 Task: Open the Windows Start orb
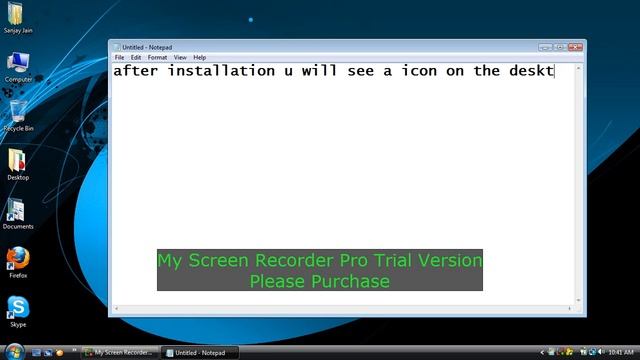(x=15, y=351)
